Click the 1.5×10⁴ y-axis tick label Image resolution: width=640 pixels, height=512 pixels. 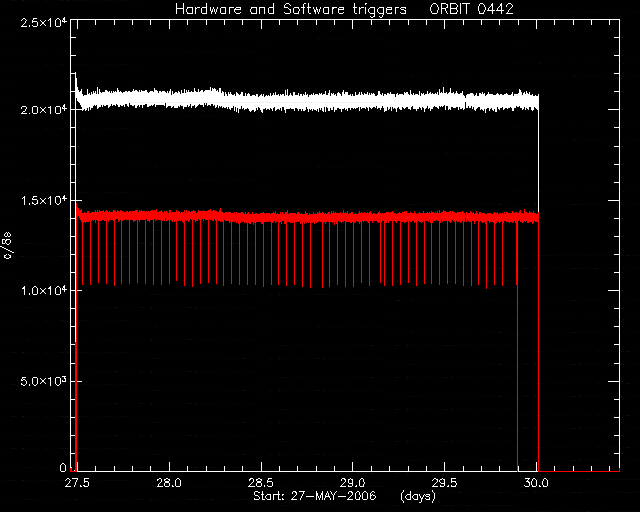44,200
